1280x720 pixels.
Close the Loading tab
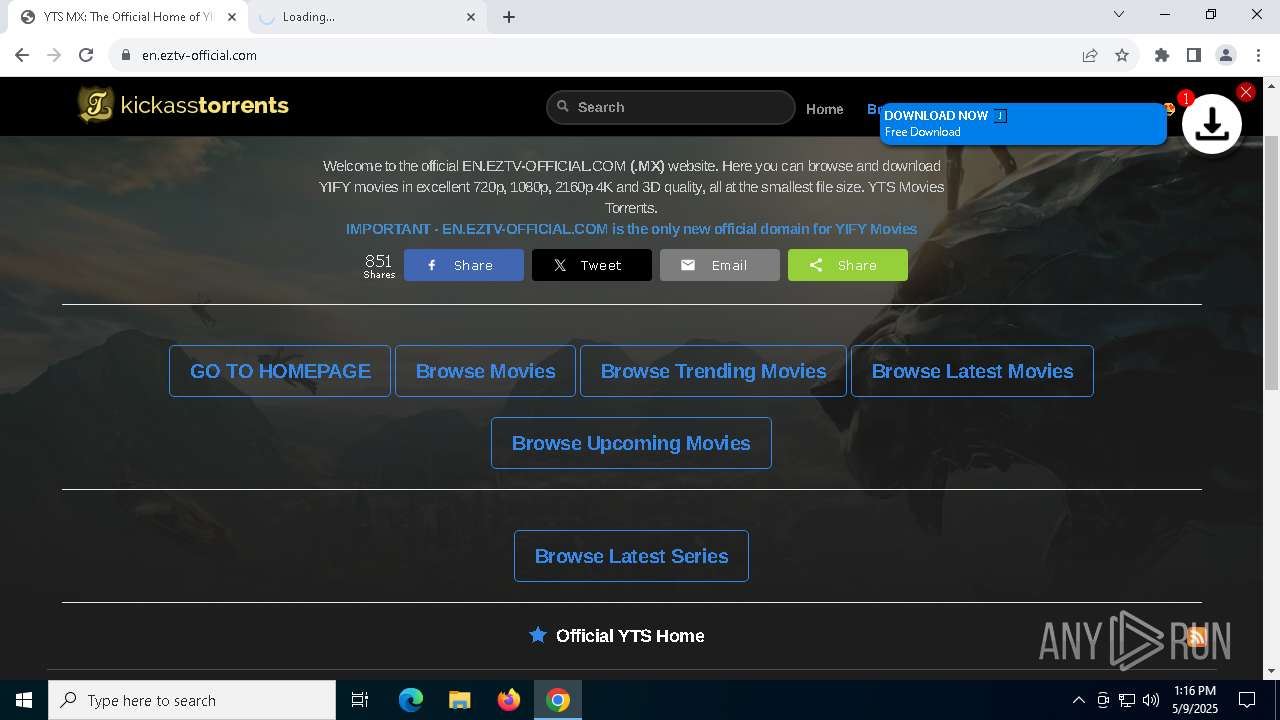[471, 17]
